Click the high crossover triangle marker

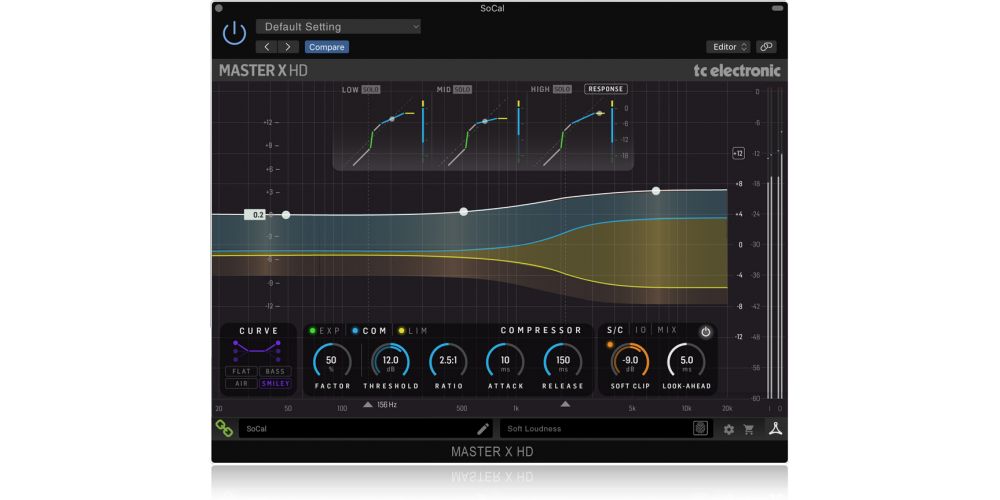pos(565,404)
